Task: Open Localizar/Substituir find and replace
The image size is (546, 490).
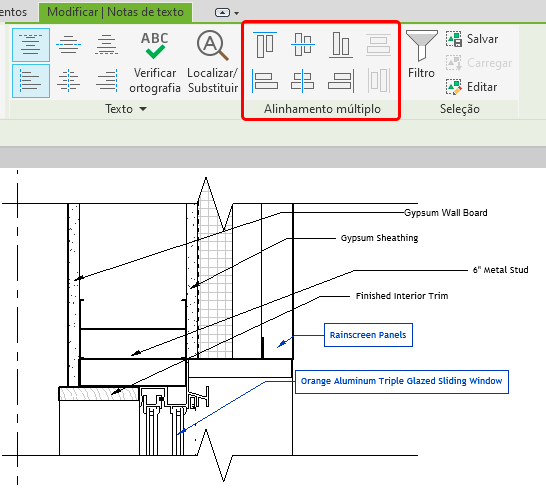Action: 212,63
